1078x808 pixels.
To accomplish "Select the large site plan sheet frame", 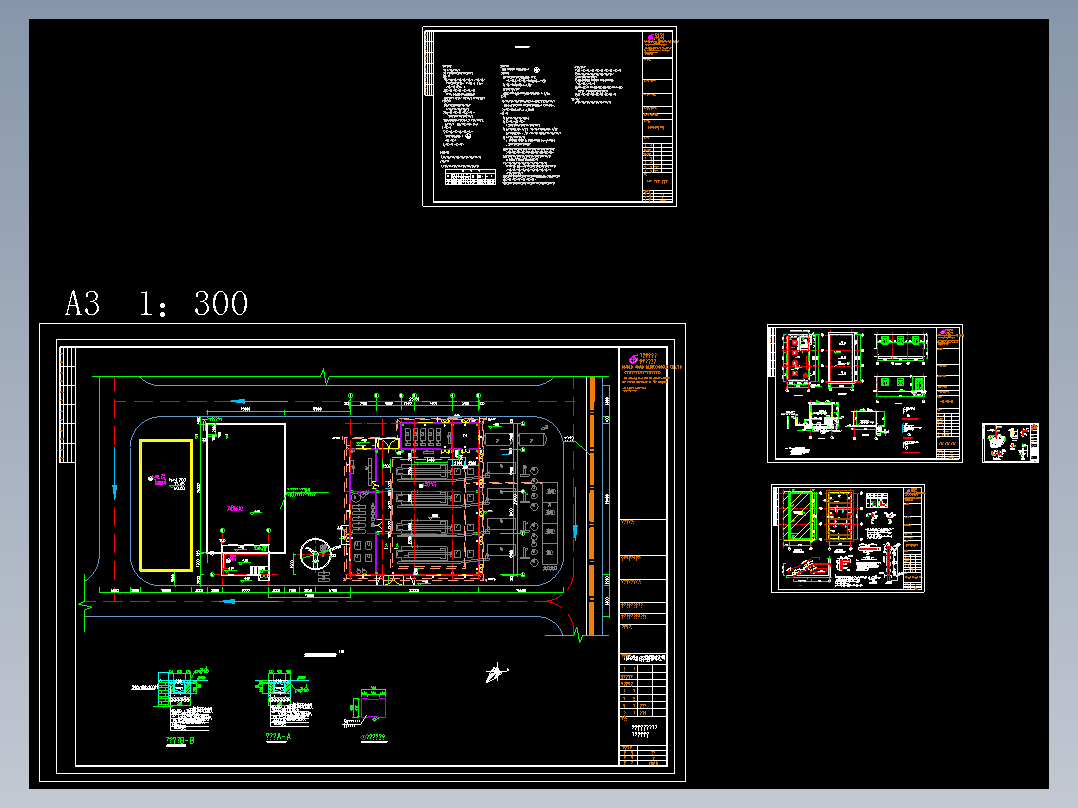I will click(362, 552).
